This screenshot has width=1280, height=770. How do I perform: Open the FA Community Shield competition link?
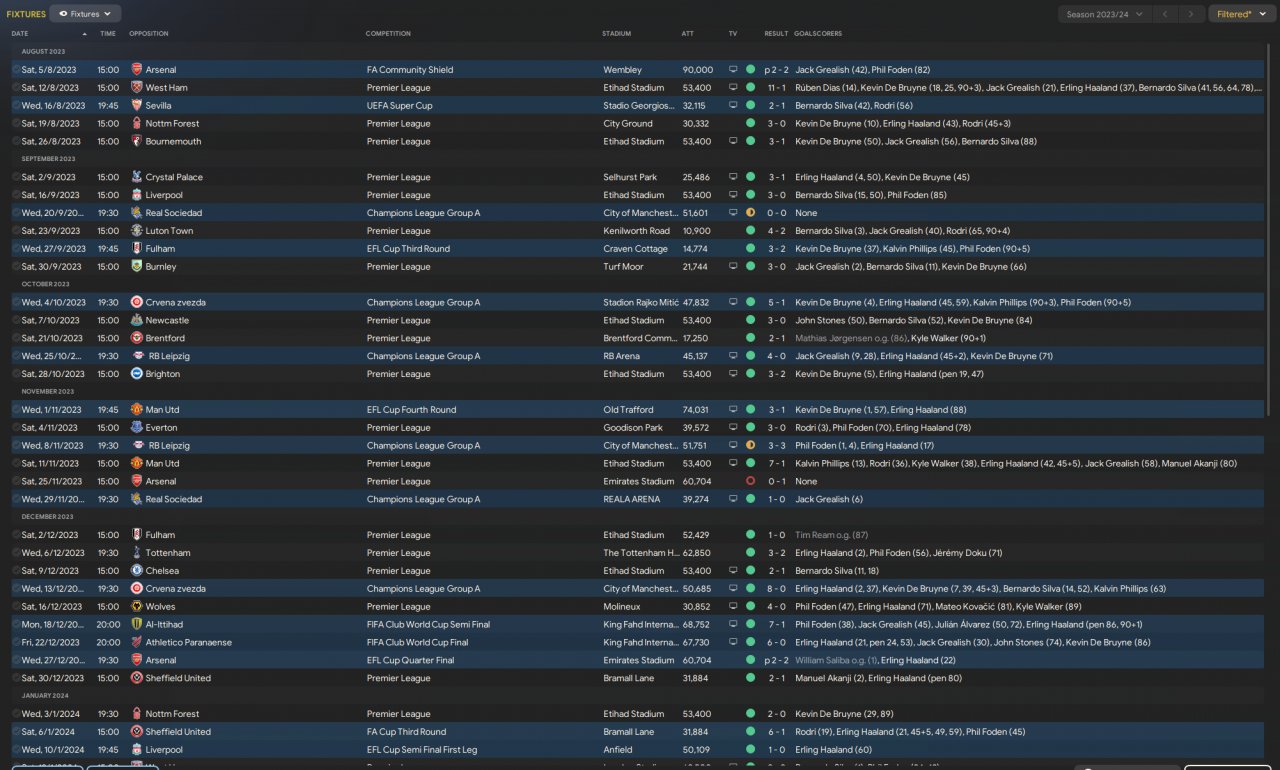point(410,70)
